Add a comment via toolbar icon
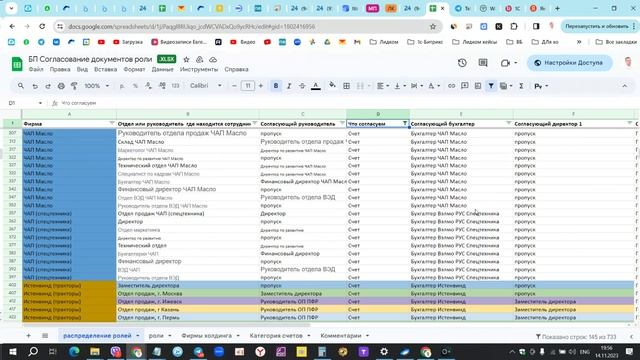640x360 pixels. pos(464,86)
